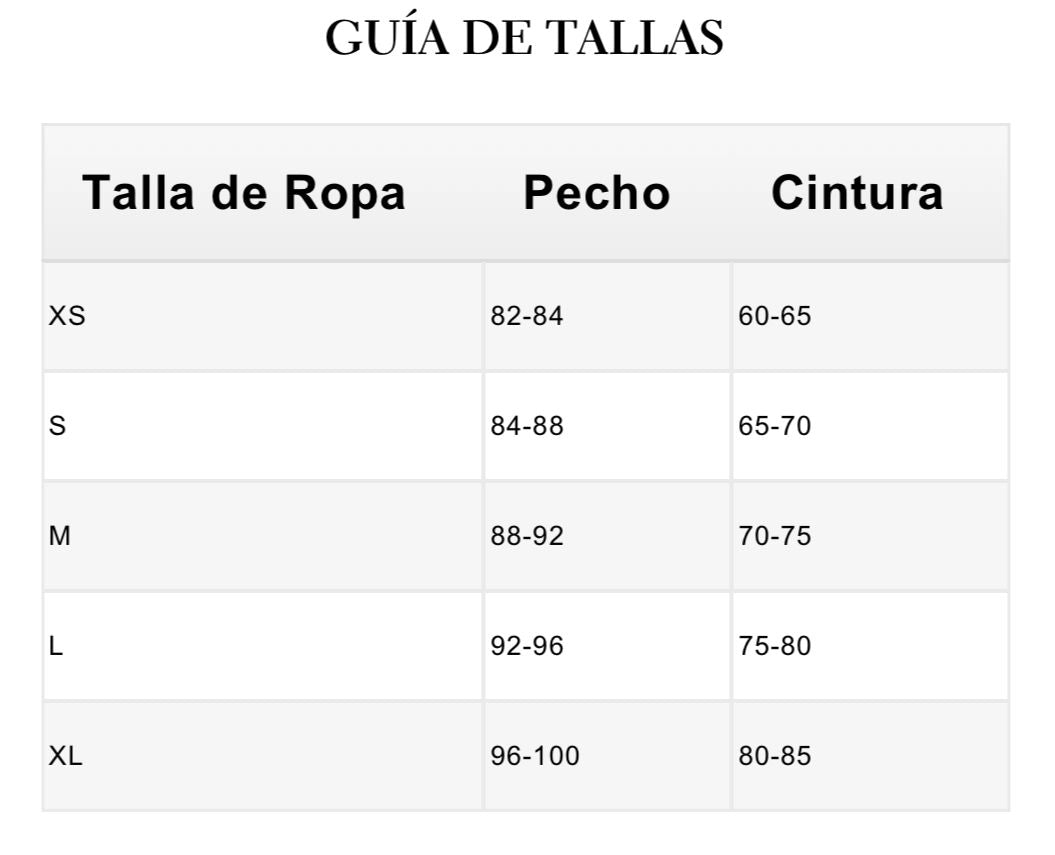The height and width of the screenshot is (855, 1055).
Task: Select the Talla de Ropa column header
Action: click(244, 192)
